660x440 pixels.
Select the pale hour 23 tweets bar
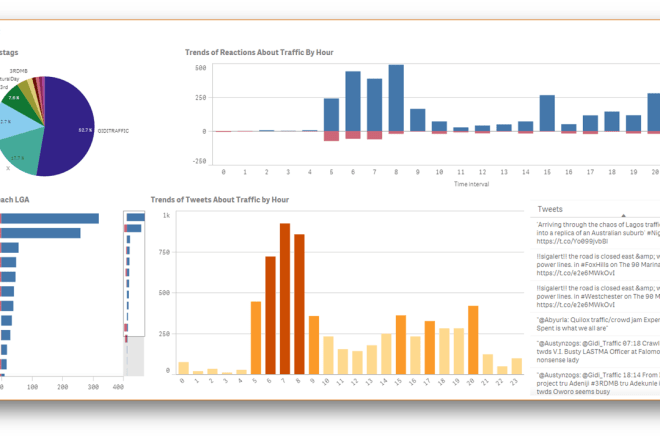coord(516,366)
